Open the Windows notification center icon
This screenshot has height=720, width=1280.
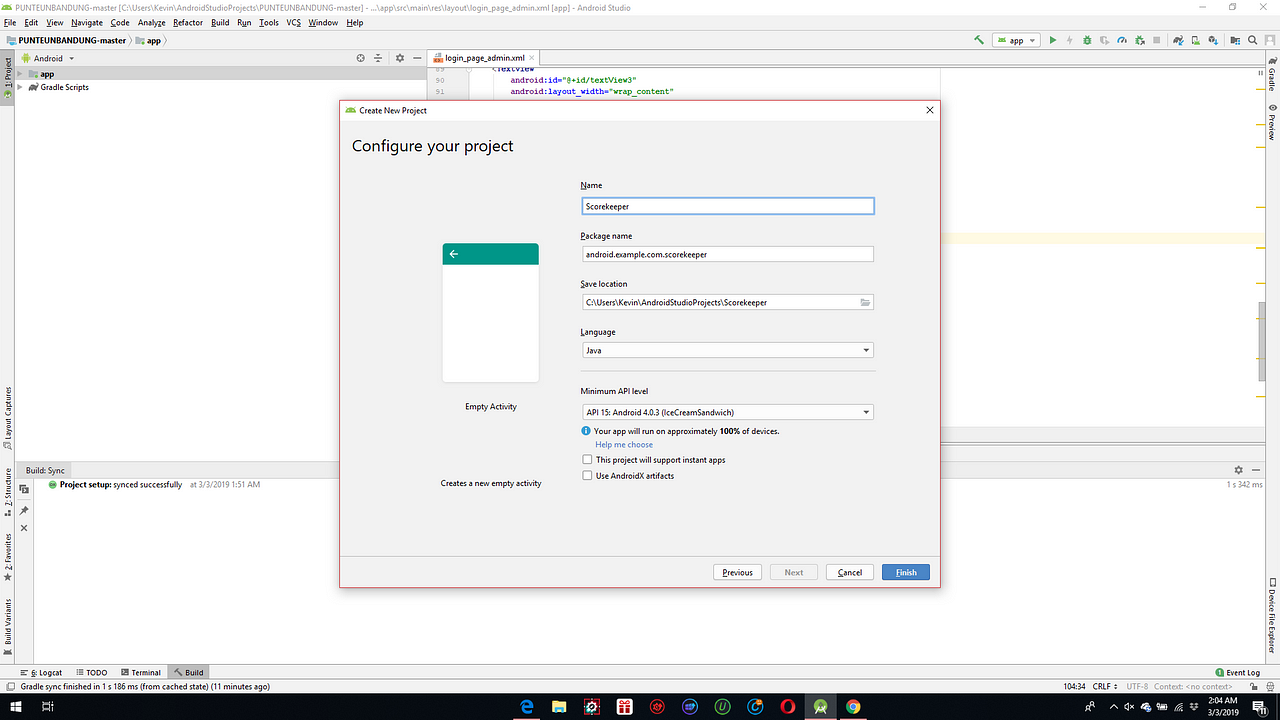(1259, 707)
